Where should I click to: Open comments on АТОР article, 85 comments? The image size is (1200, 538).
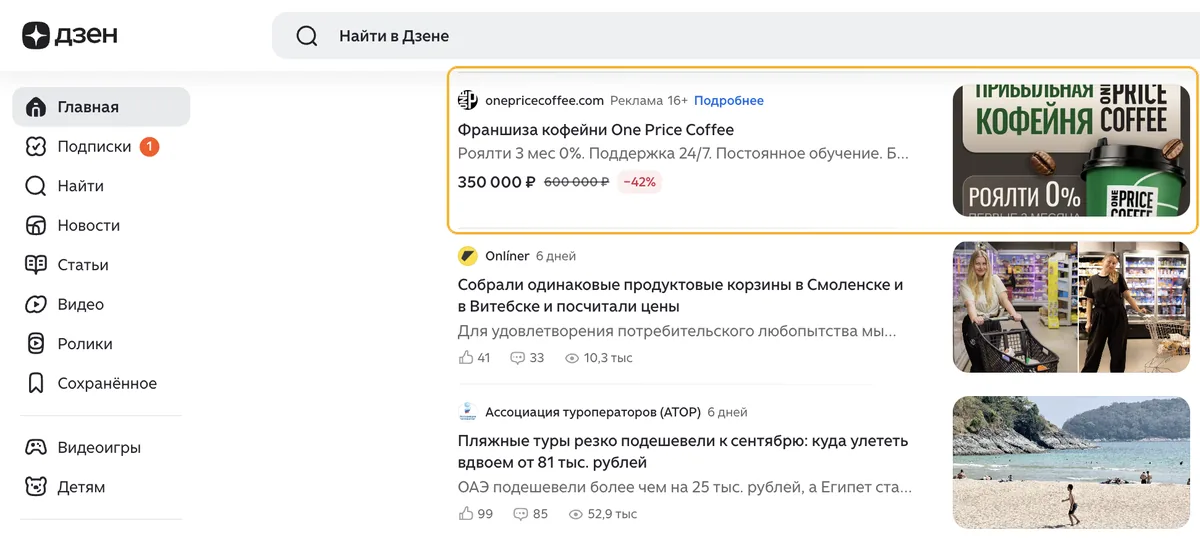pyautogui.click(x=530, y=514)
